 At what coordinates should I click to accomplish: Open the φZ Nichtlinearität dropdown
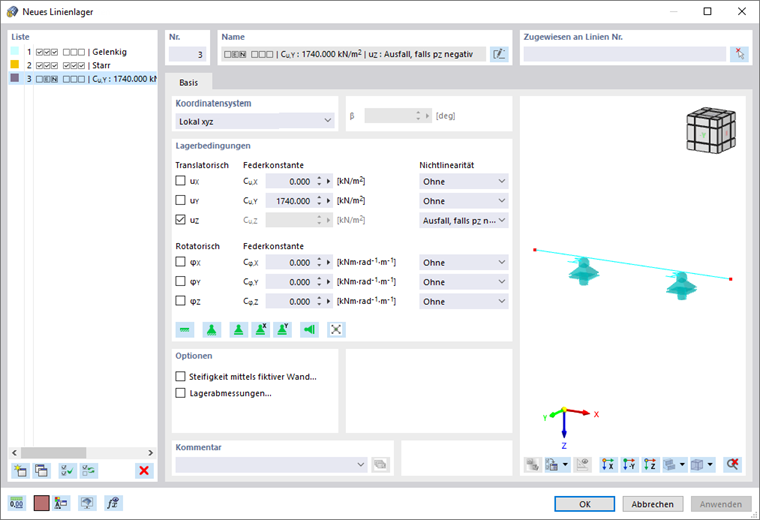click(463, 301)
